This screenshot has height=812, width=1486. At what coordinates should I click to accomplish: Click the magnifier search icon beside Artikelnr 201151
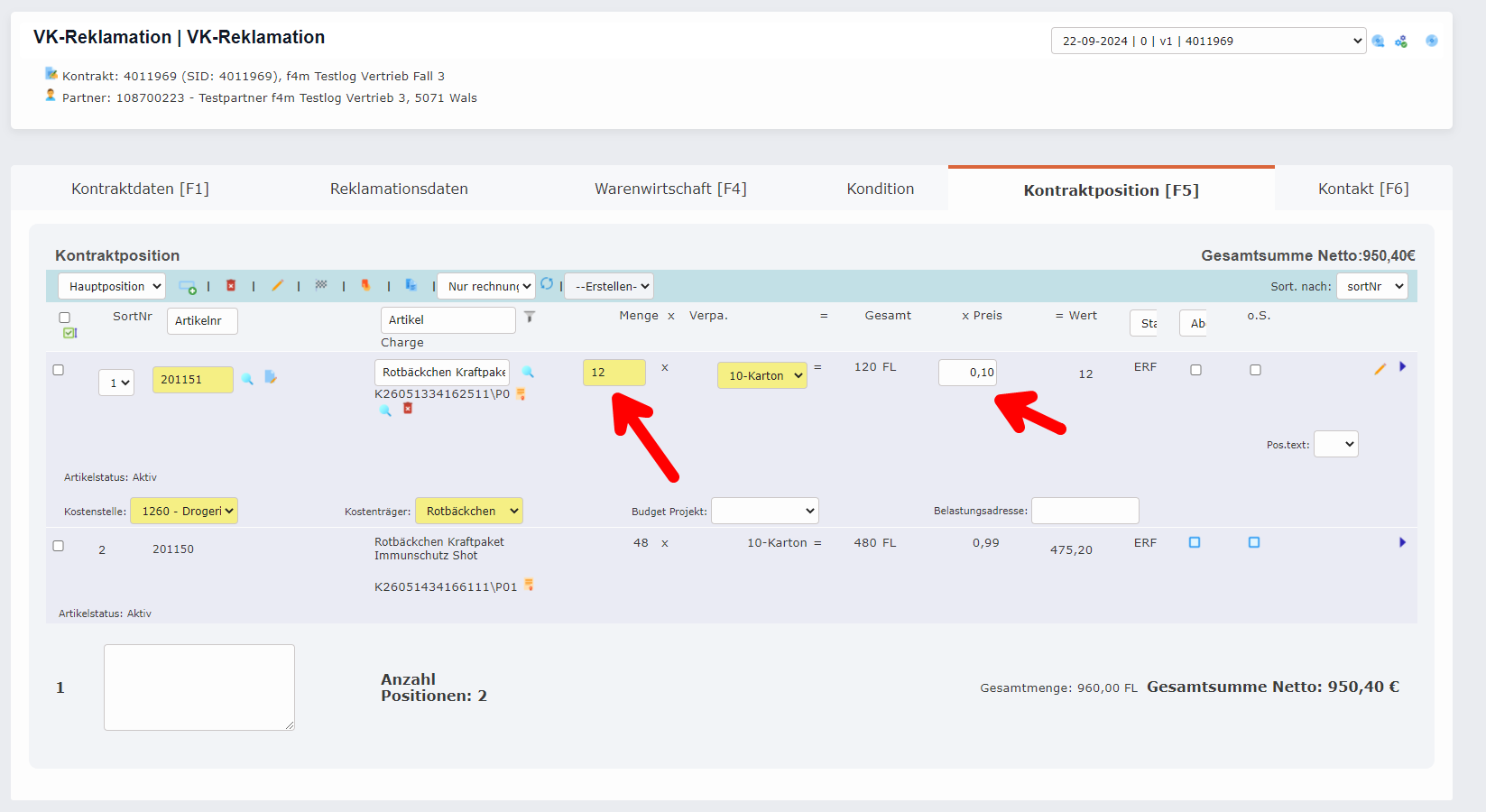pyautogui.click(x=248, y=379)
